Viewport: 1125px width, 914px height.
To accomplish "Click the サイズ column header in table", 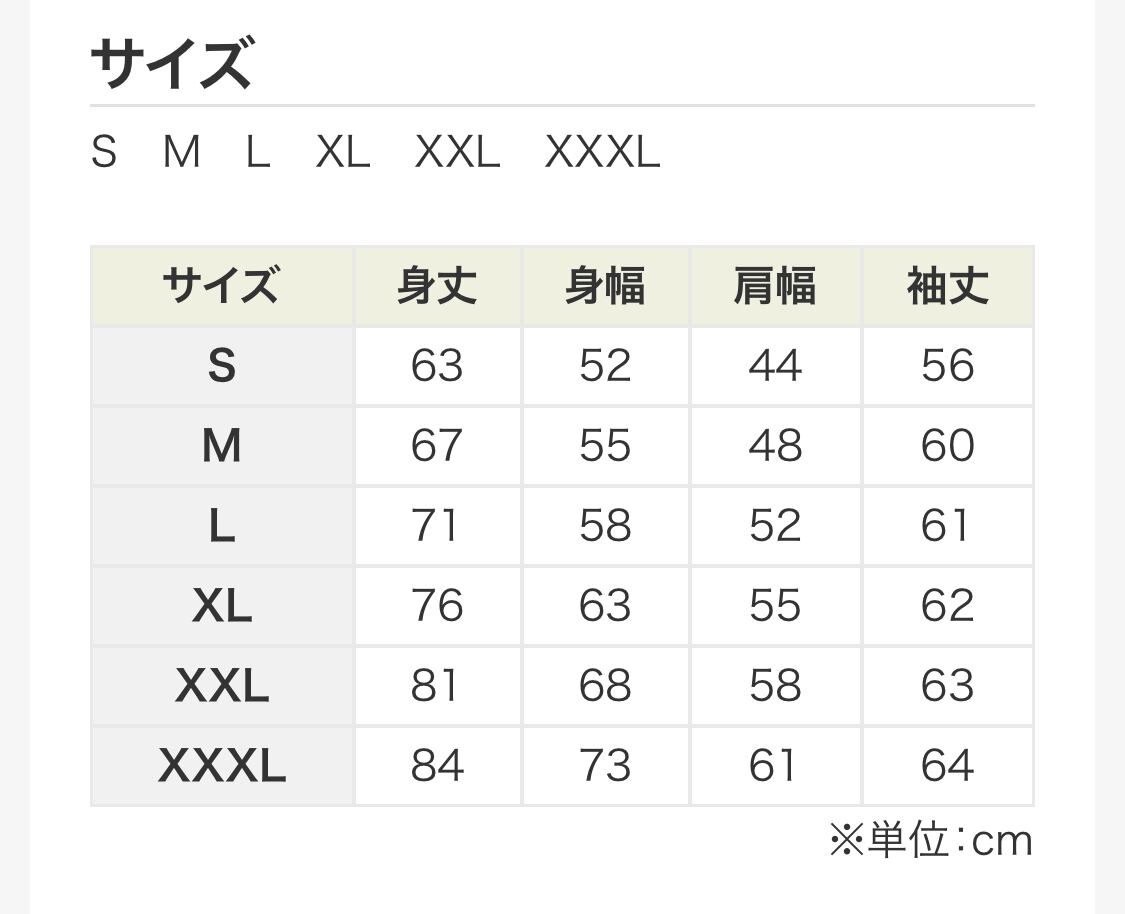I will (221, 287).
